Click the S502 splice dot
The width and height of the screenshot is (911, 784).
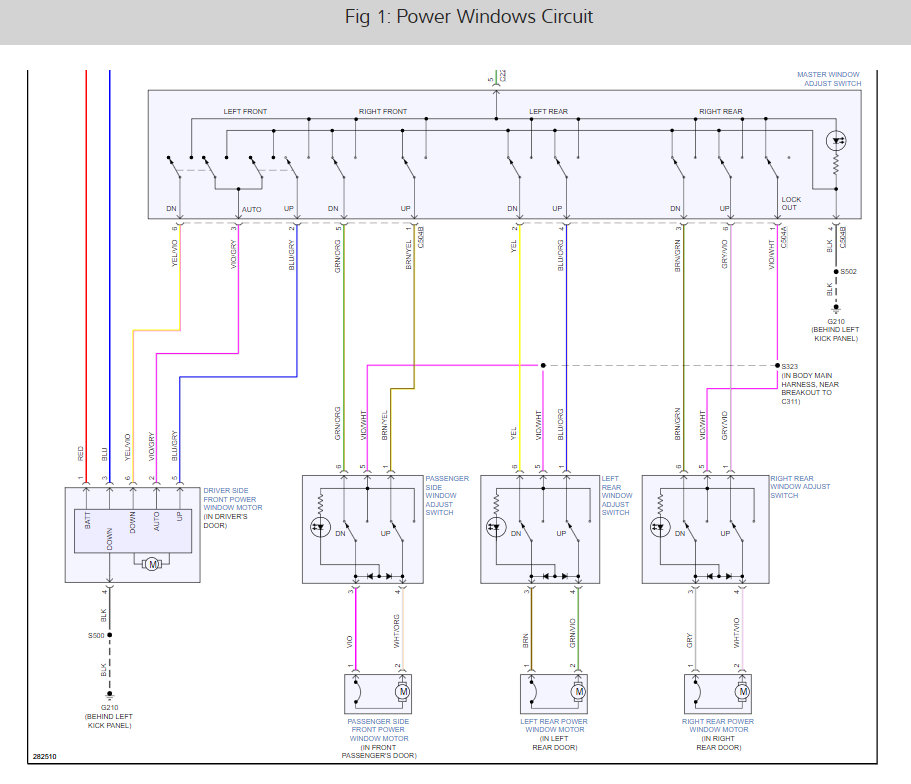coord(836,271)
